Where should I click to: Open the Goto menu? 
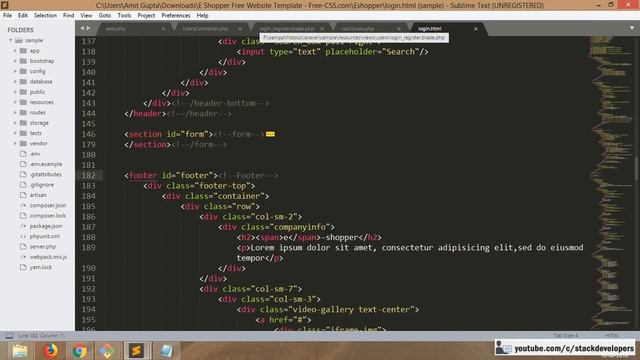pos(104,16)
